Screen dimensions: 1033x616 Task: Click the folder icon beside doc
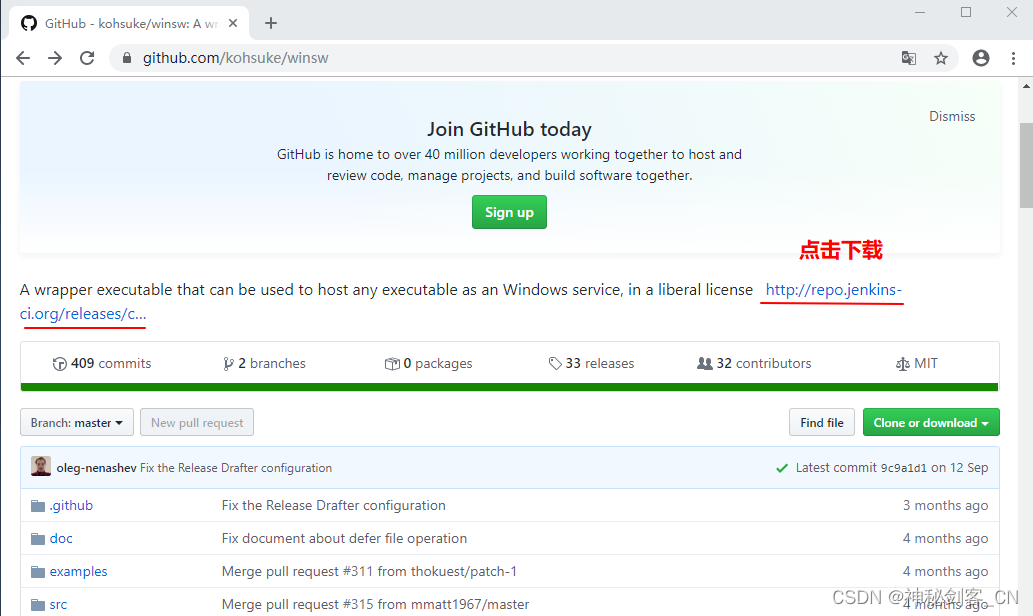coord(38,539)
